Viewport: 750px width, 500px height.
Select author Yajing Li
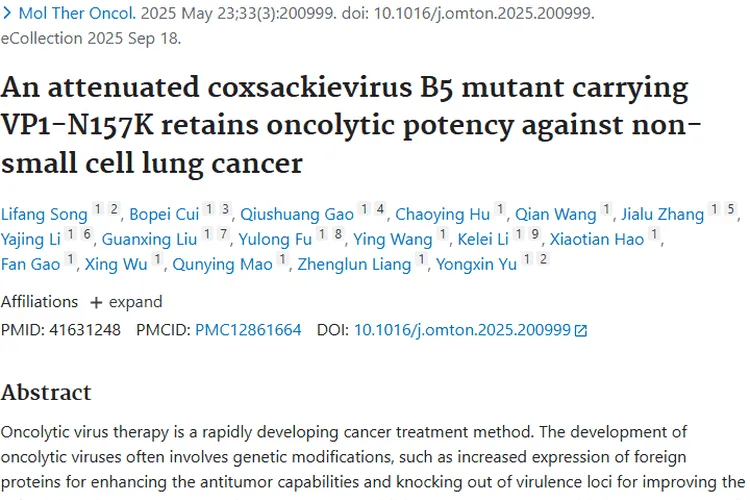pyautogui.click(x=32, y=240)
